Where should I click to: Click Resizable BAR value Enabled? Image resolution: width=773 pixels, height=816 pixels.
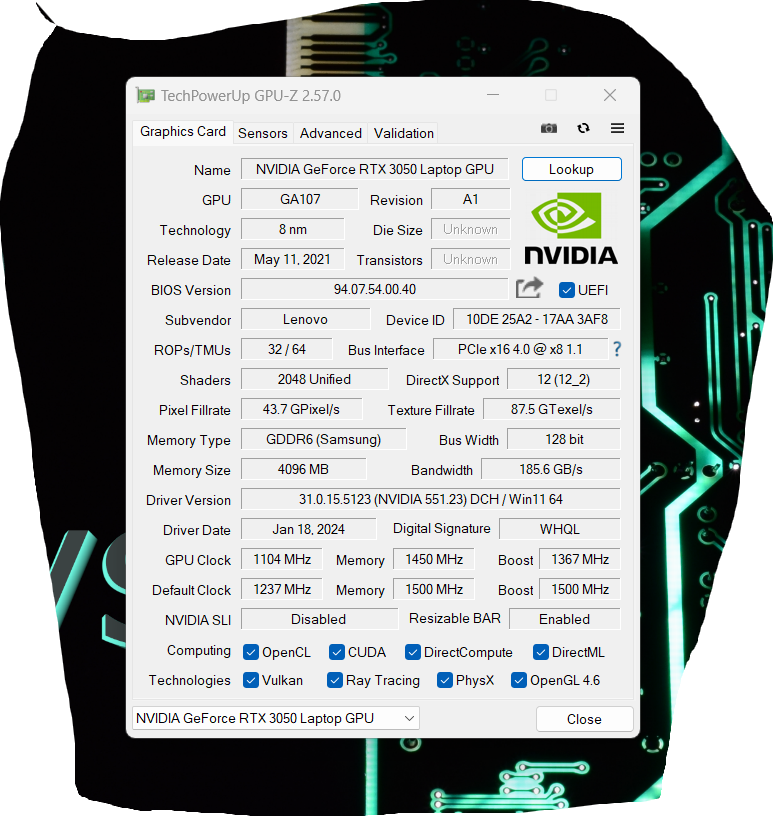click(x=565, y=619)
